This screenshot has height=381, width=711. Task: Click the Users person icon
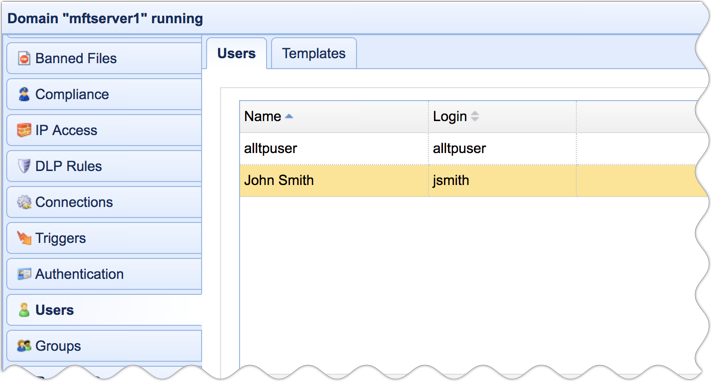24,310
